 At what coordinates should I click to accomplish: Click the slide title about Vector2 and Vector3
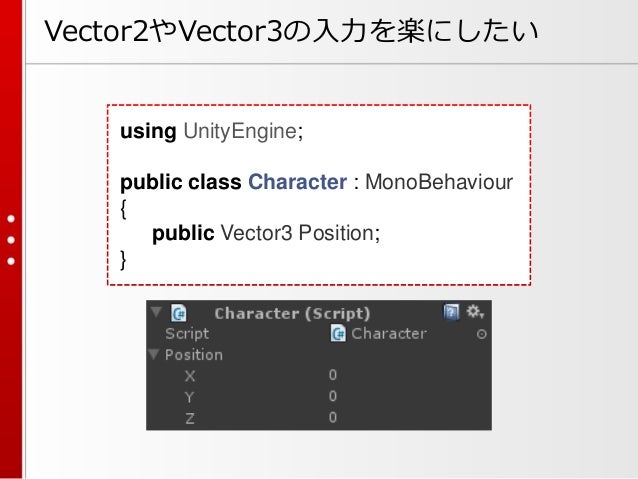(291, 31)
